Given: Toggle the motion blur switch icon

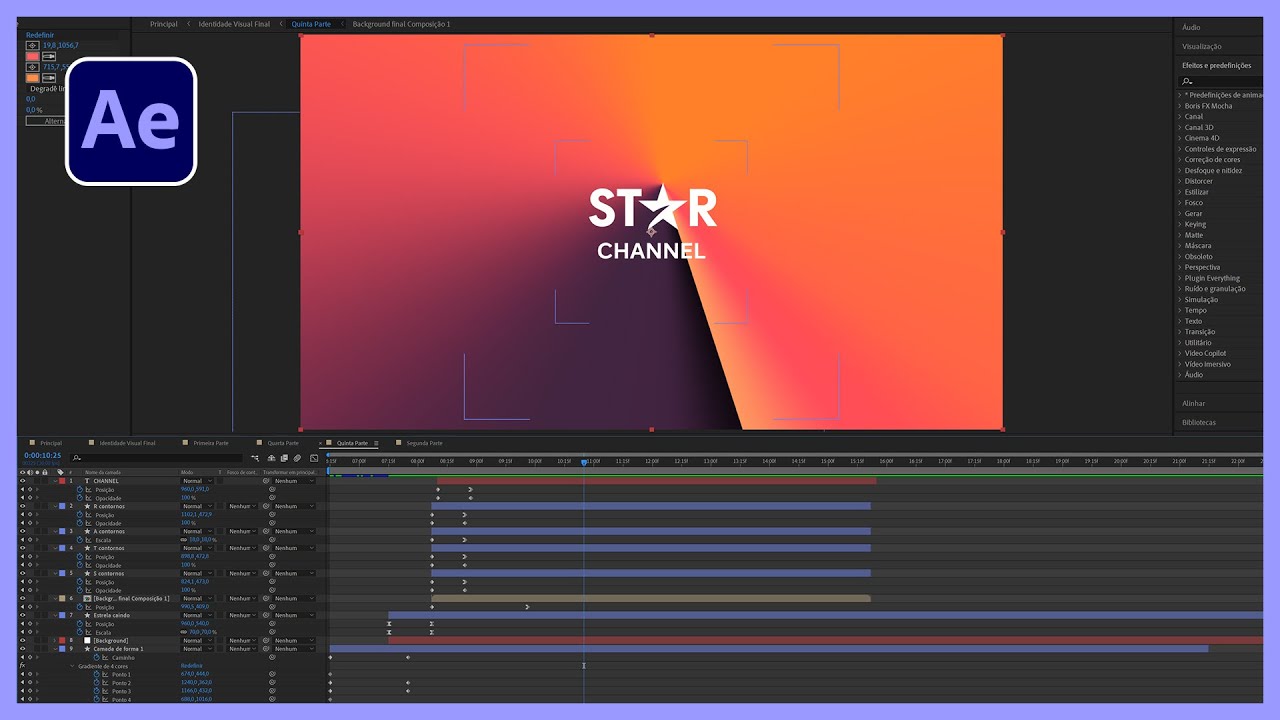Looking at the screenshot, I should coord(297,458).
